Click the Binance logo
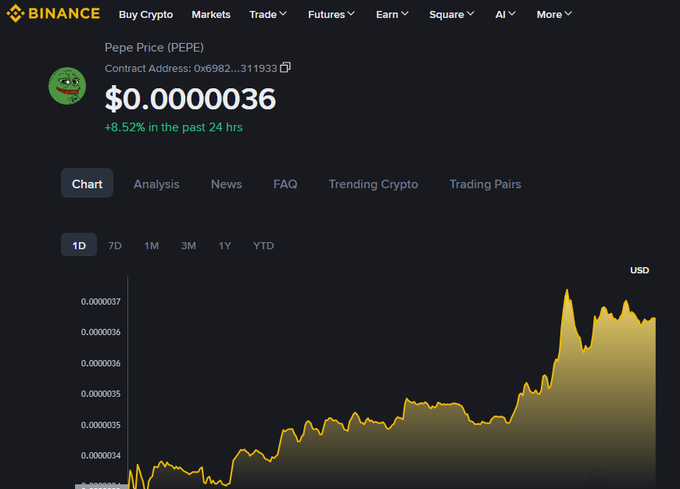This screenshot has width=680, height=489. [x=53, y=13]
